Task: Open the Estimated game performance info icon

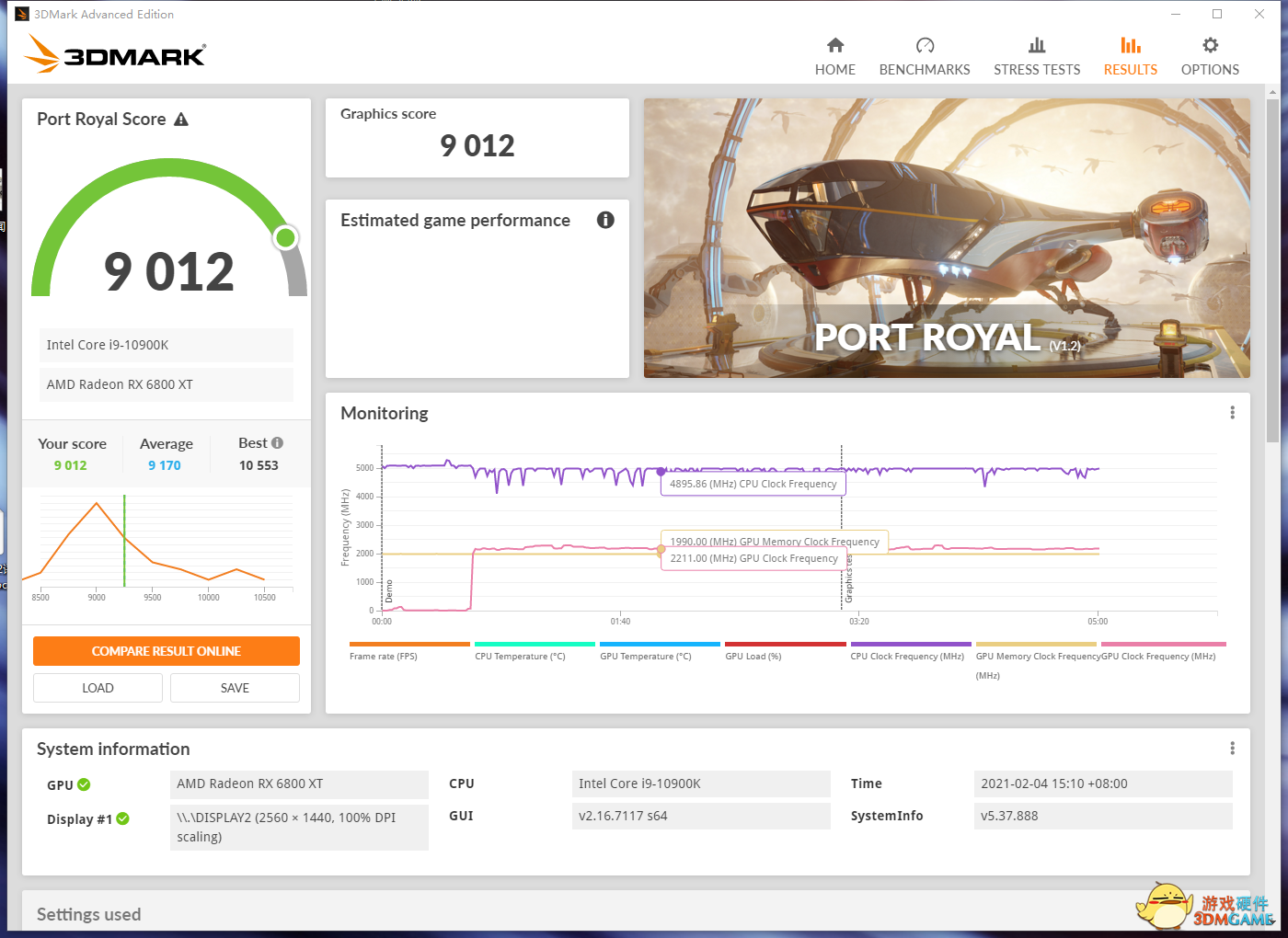Action: point(605,220)
